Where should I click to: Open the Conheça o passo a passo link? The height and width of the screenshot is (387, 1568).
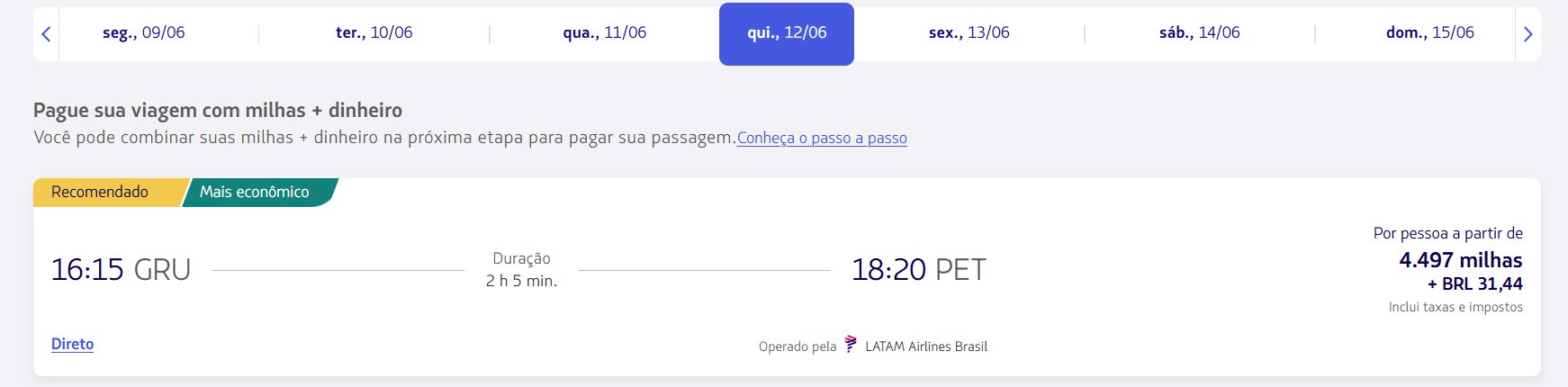point(822,139)
